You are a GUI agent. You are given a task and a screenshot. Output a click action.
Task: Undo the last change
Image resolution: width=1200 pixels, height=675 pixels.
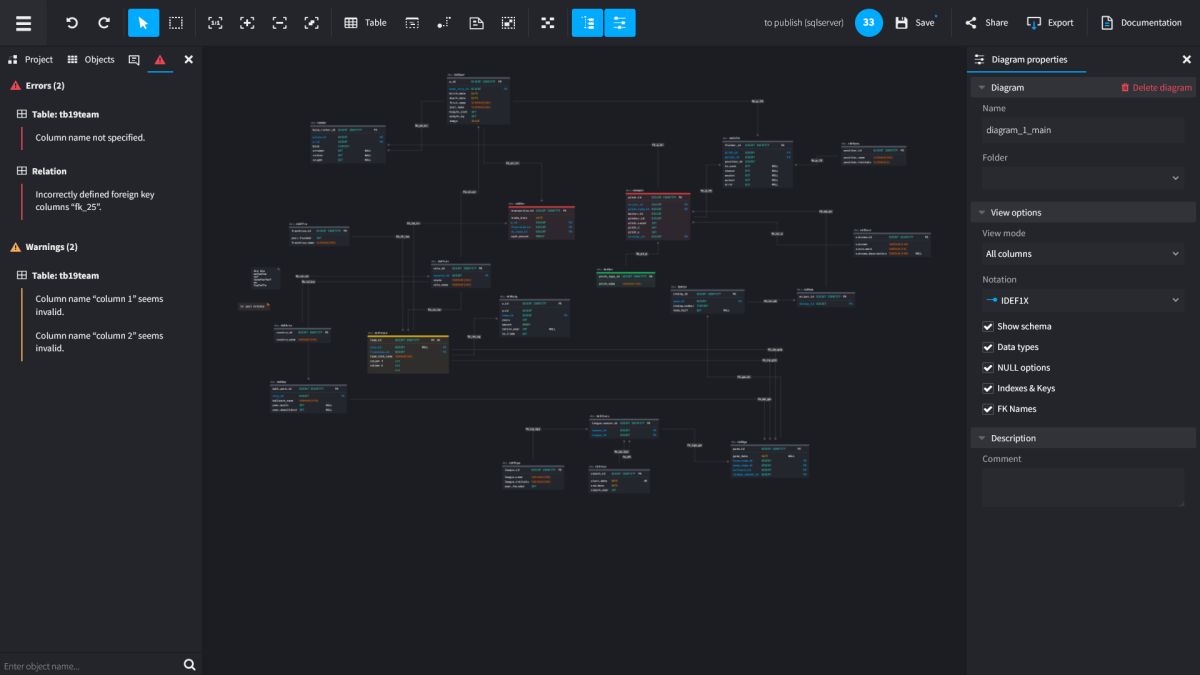(x=69, y=22)
